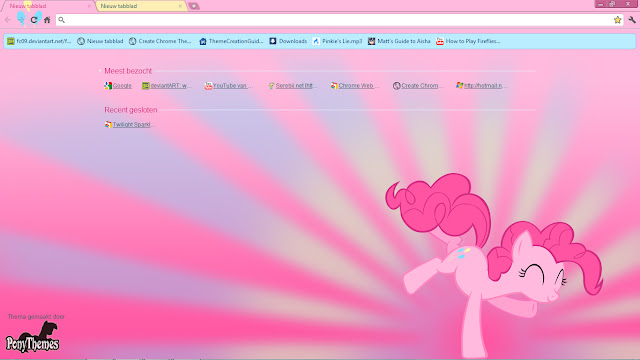This screenshot has width=640, height=360.
Task: Open Chrome Web most visited link
Action: [355, 86]
